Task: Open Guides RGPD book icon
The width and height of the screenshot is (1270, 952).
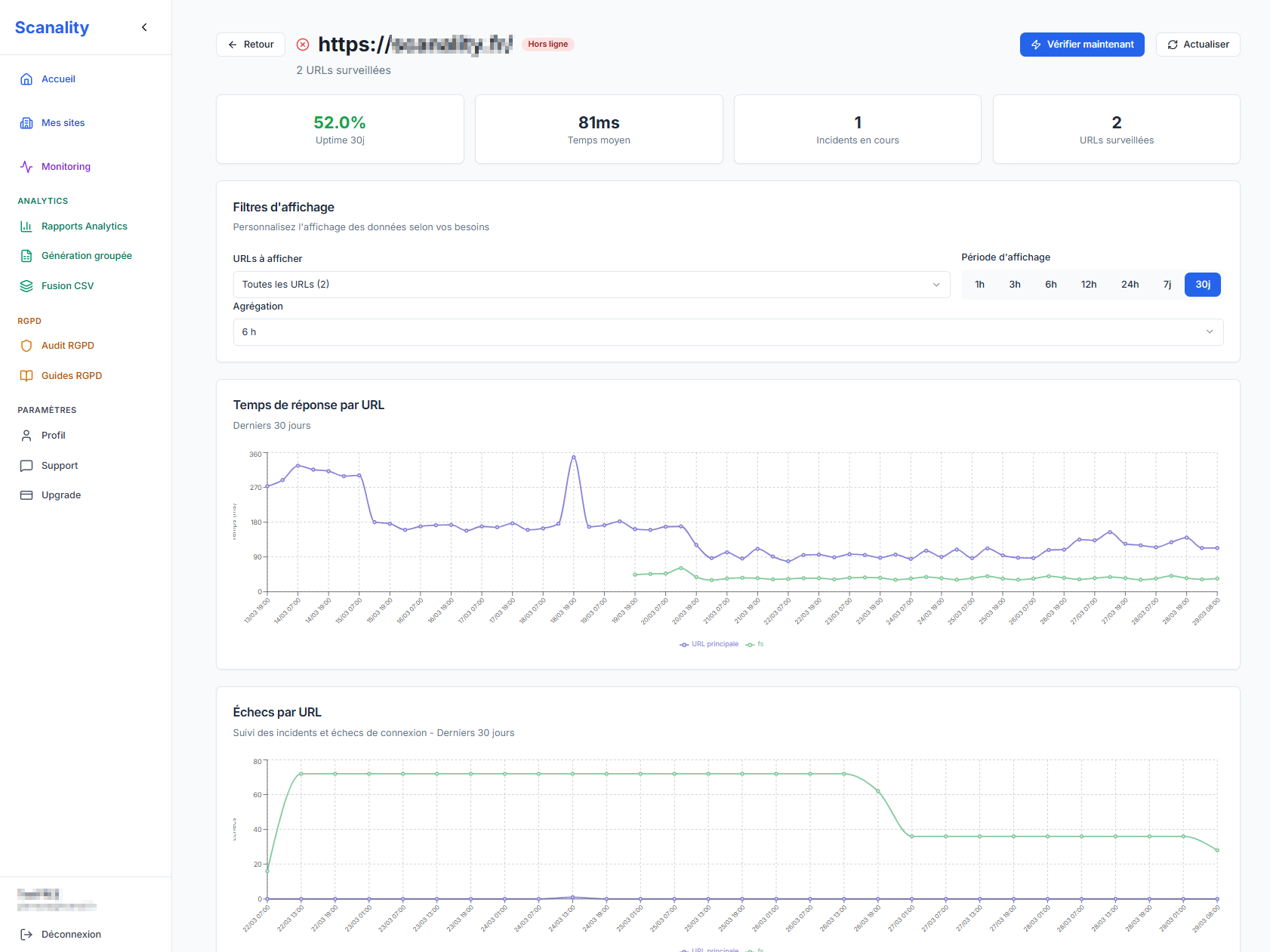Action: pyautogui.click(x=26, y=376)
